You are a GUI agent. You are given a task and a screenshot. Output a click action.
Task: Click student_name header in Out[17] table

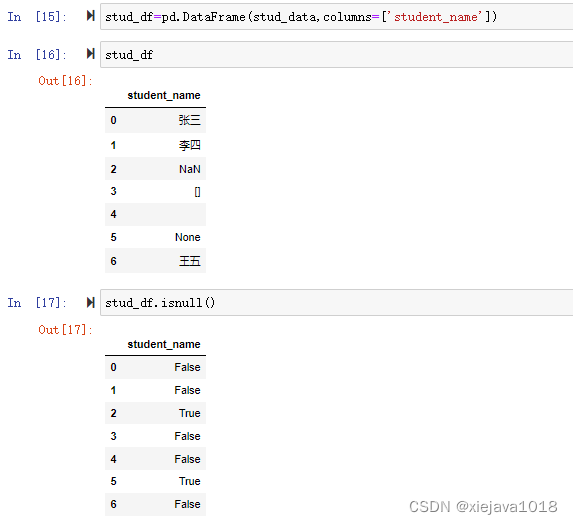click(x=164, y=344)
